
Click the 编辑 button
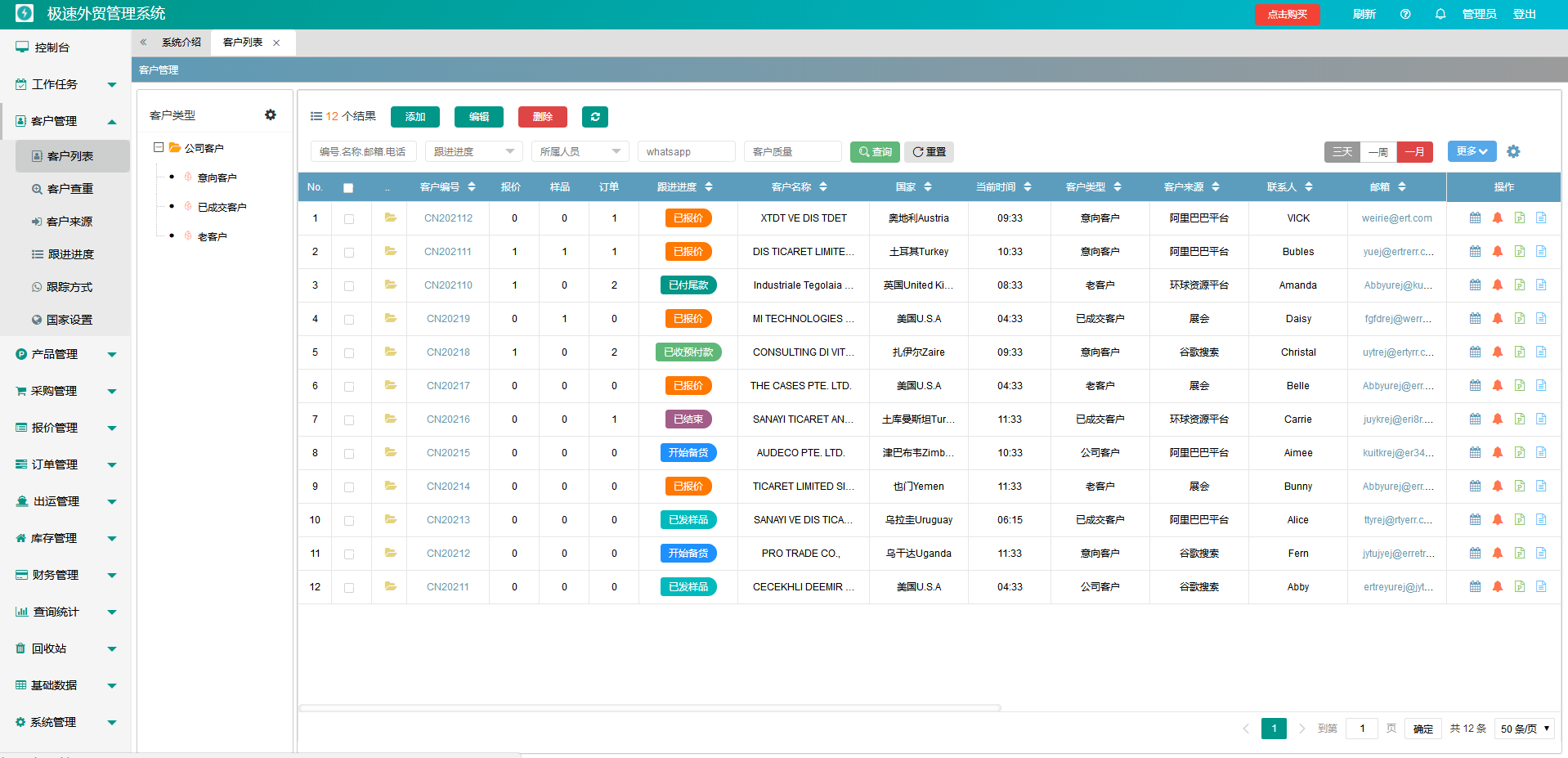coord(479,117)
